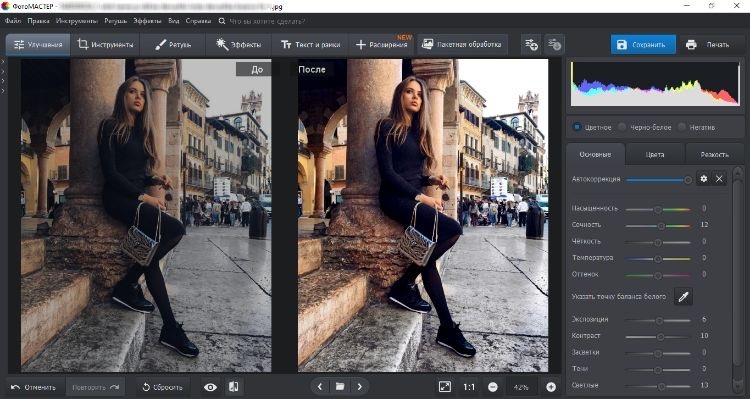The image size is (750, 399).
Task: Open folder icon between navigation arrows
Action: coord(340,387)
